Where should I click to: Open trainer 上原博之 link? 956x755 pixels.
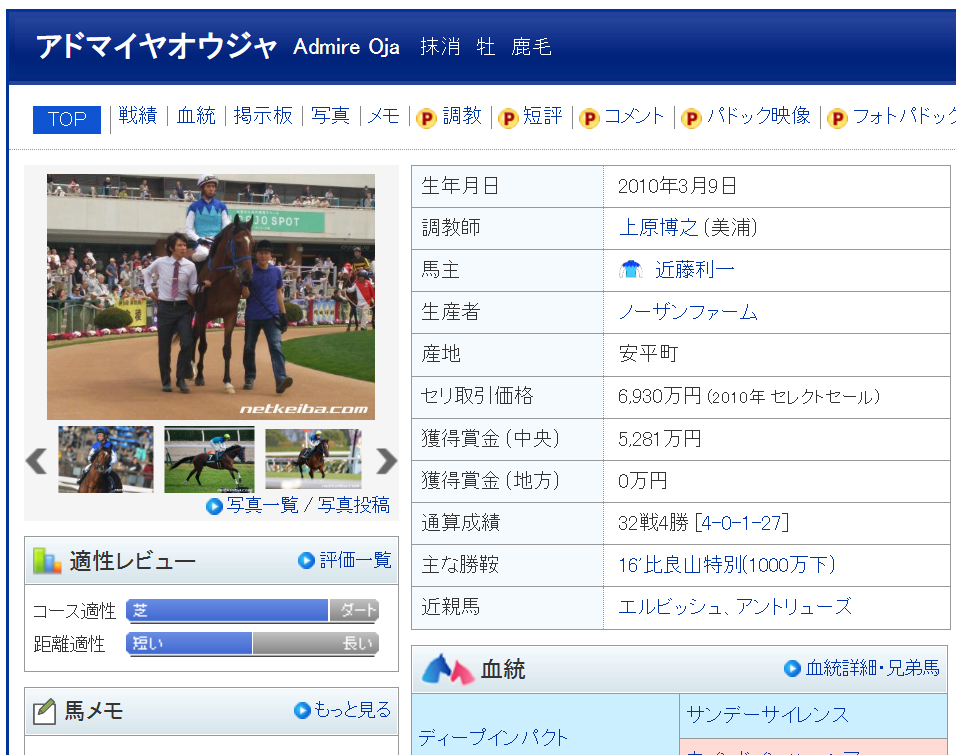click(x=658, y=228)
